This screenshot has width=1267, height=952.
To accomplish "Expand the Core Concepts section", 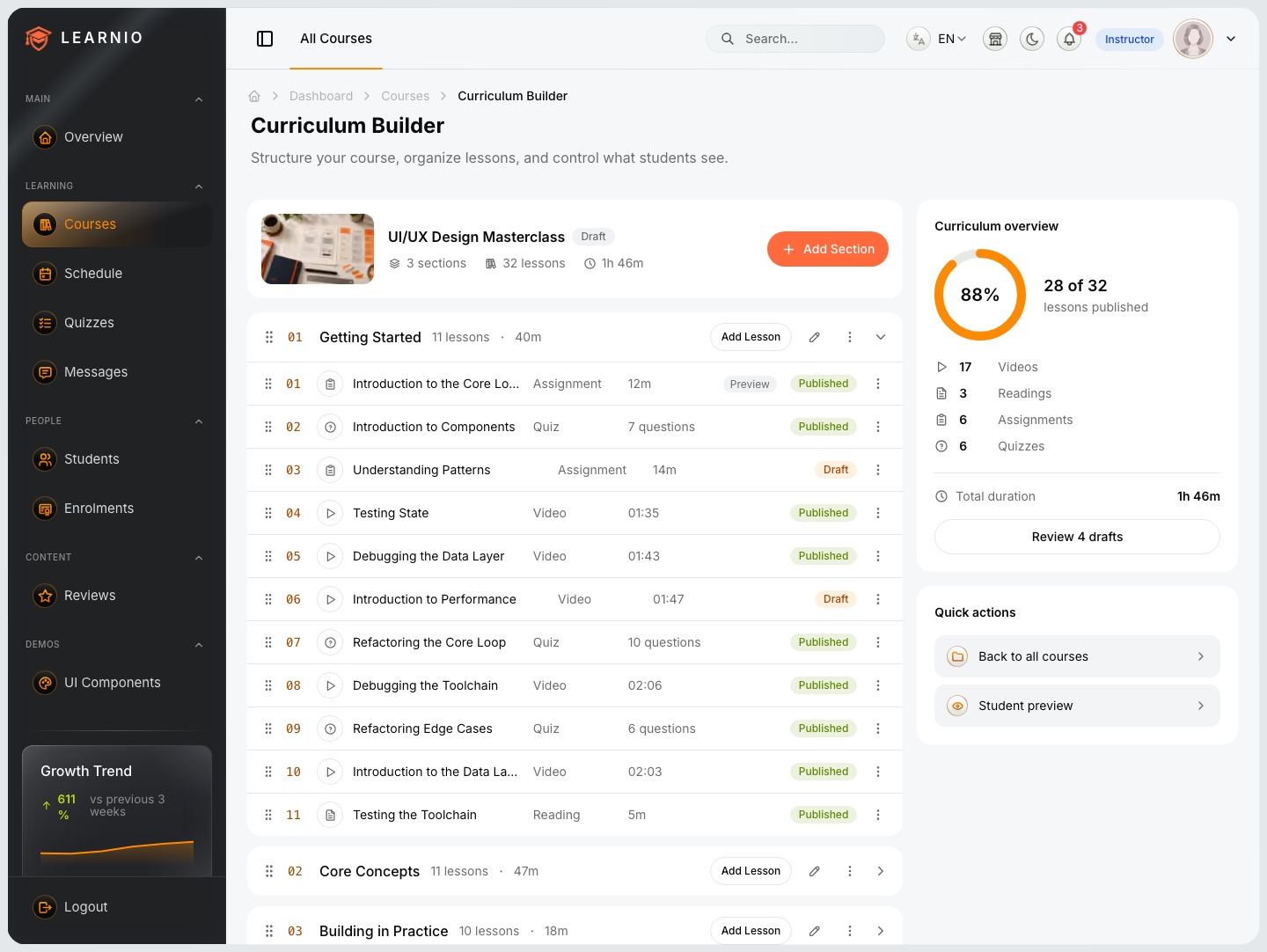I will (881, 871).
